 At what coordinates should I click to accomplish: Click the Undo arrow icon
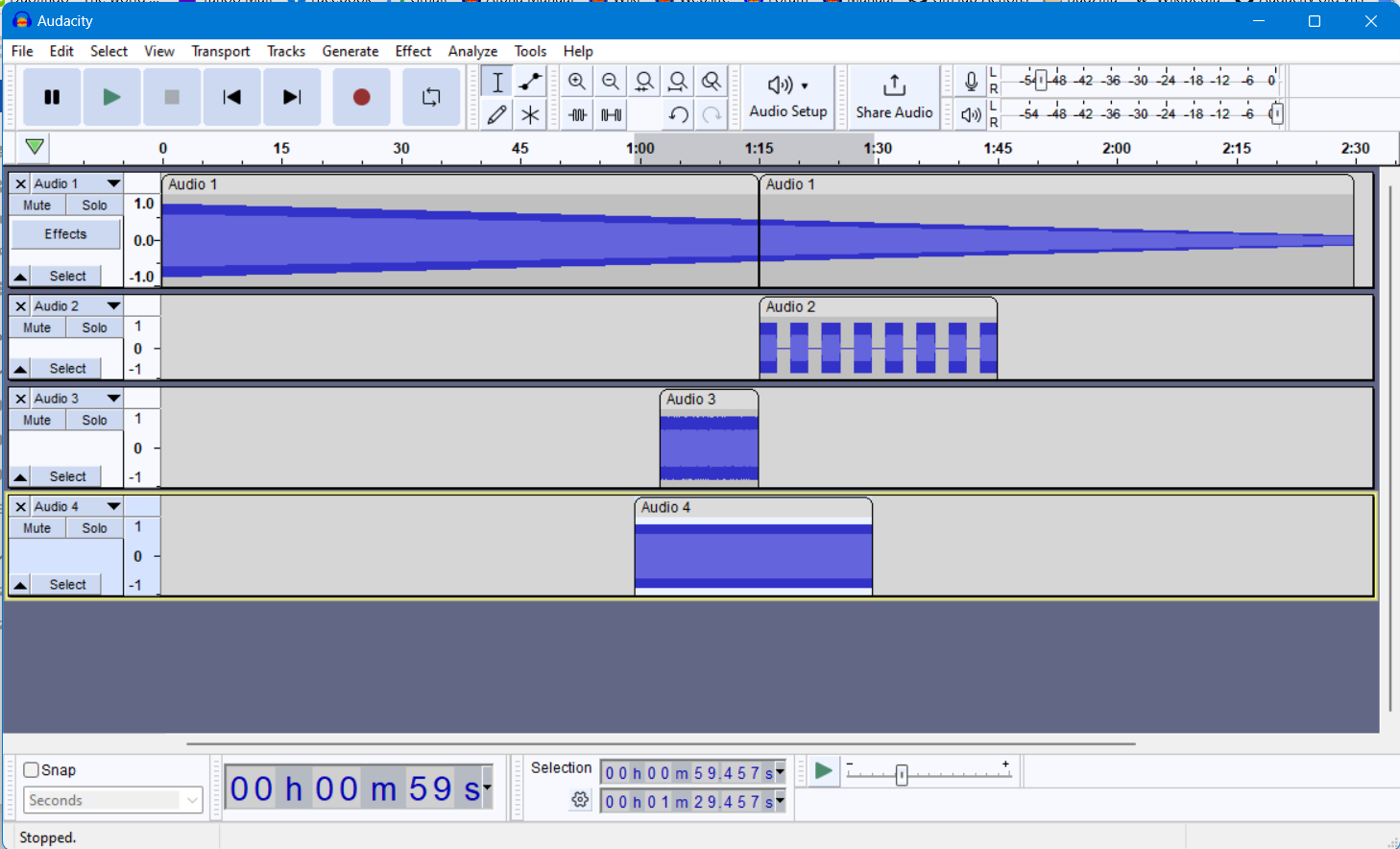678,115
